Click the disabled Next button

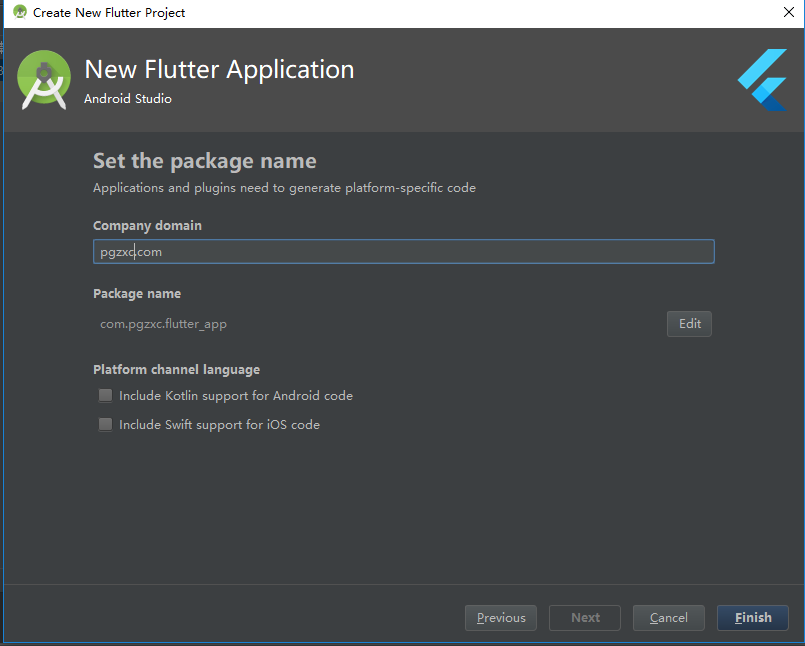(585, 617)
